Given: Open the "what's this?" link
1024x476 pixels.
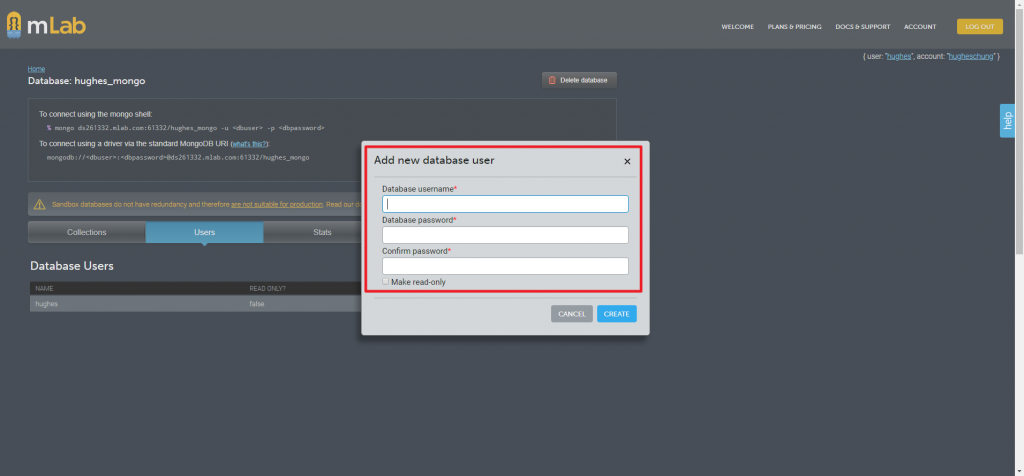Looking at the screenshot, I should pyautogui.click(x=249, y=144).
